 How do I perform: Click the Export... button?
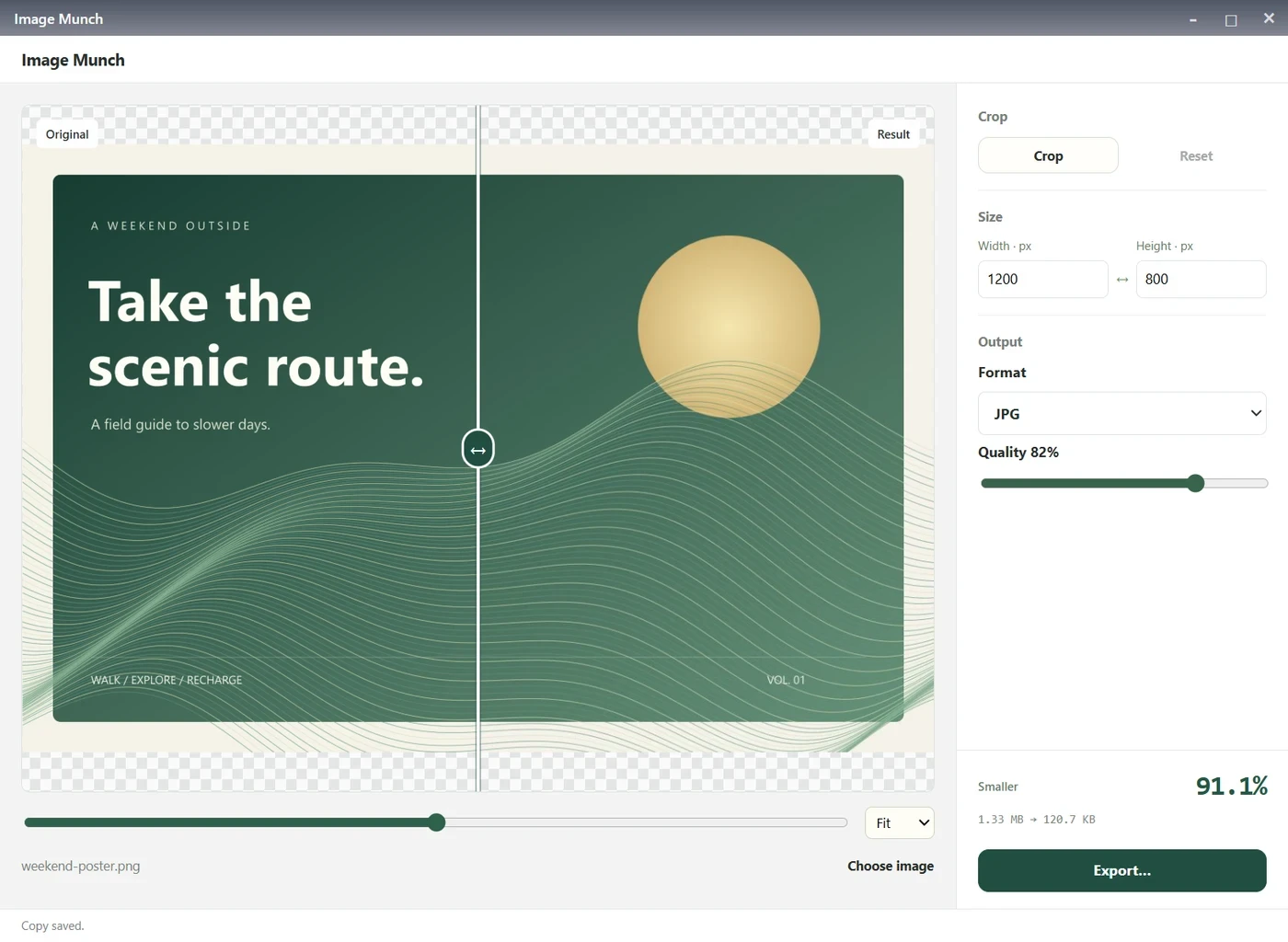point(1122,870)
